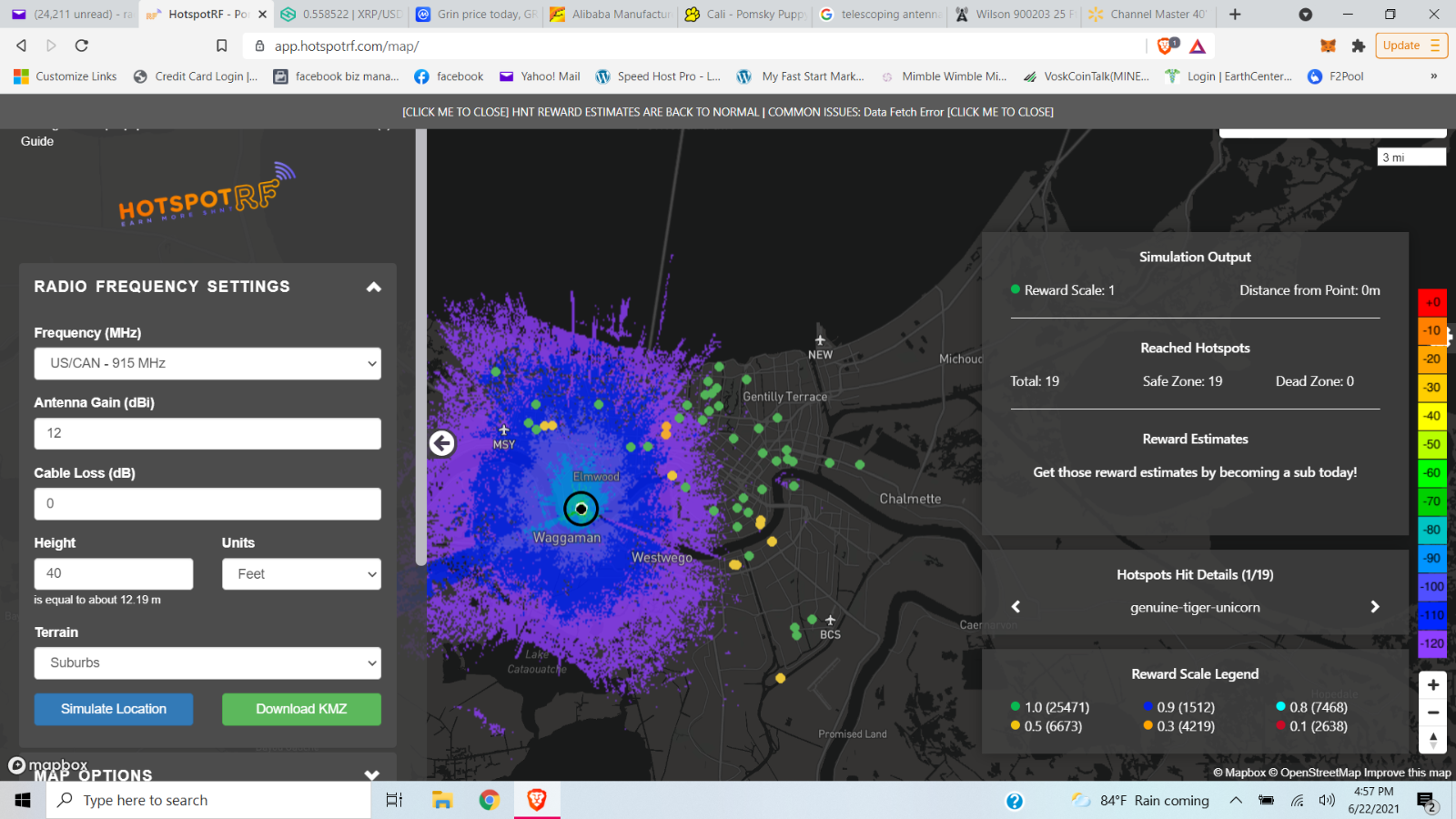Open the notification center icon
The width and height of the screenshot is (1456, 819).
1426,801
